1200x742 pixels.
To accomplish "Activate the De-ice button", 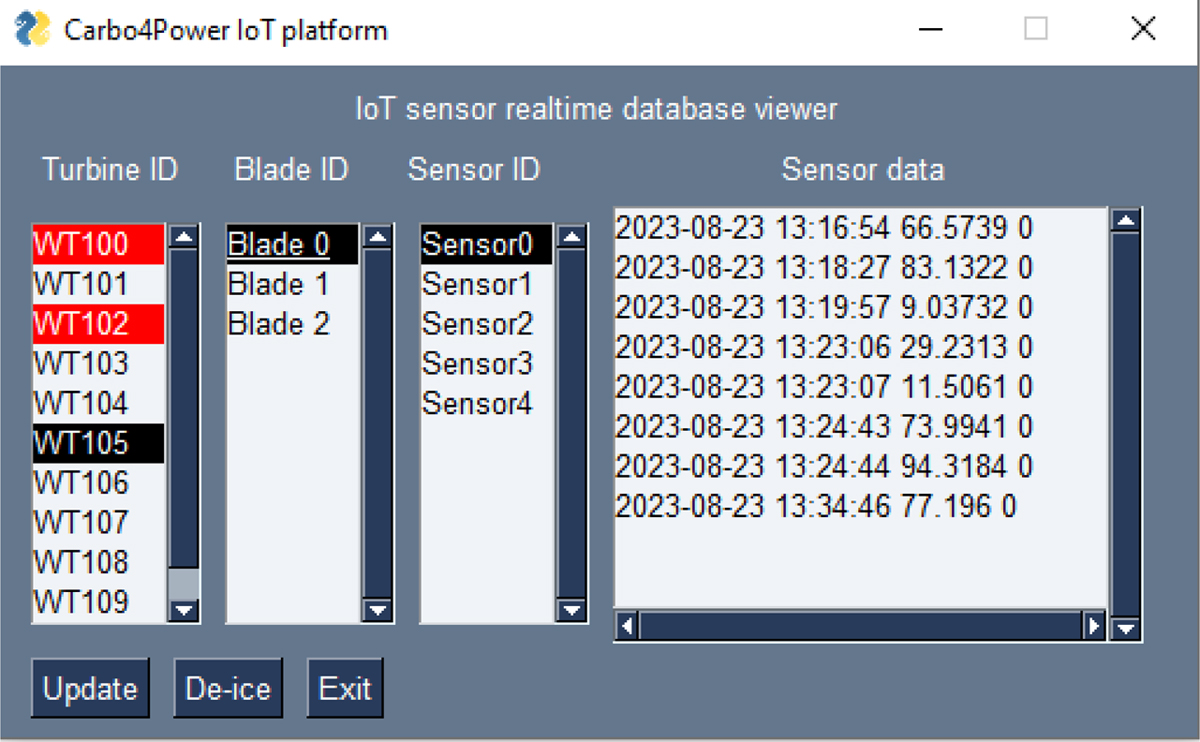I will pyautogui.click(x=228, y=688).
